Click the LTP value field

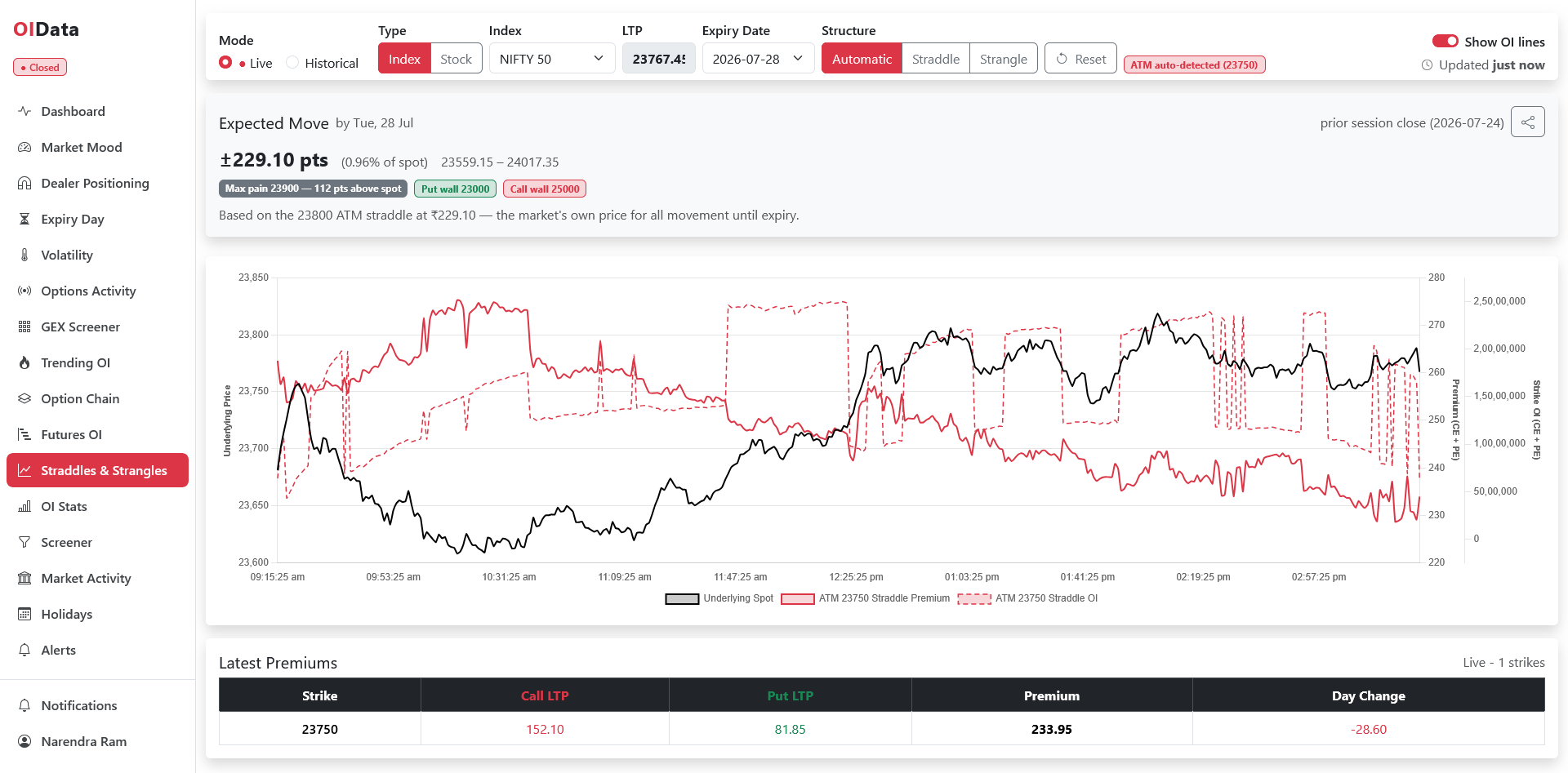tap(658, 59)
